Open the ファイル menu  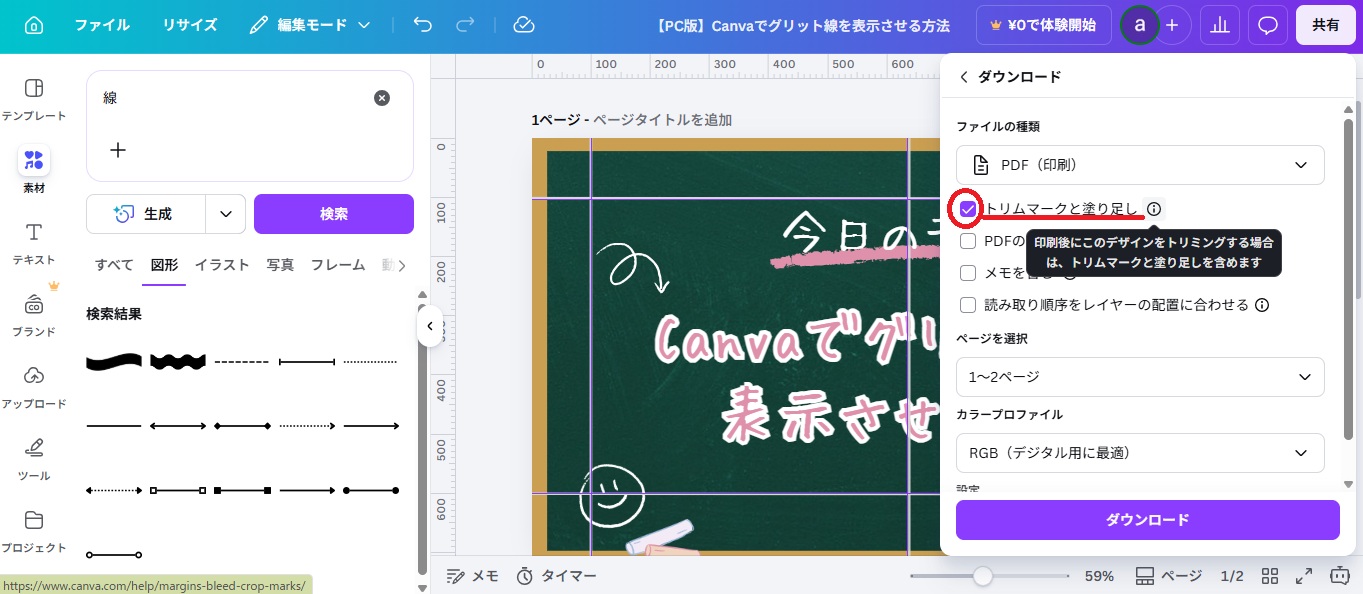(102, 25)
